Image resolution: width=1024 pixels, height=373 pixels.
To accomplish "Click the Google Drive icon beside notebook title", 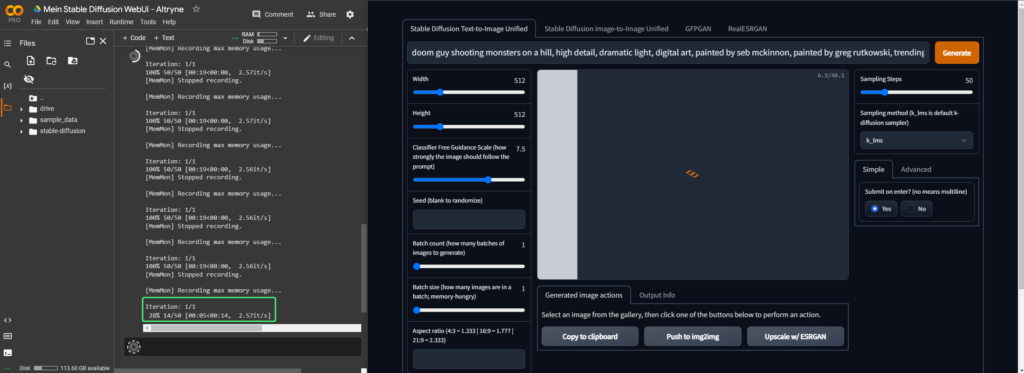I will tap(37, 9).
